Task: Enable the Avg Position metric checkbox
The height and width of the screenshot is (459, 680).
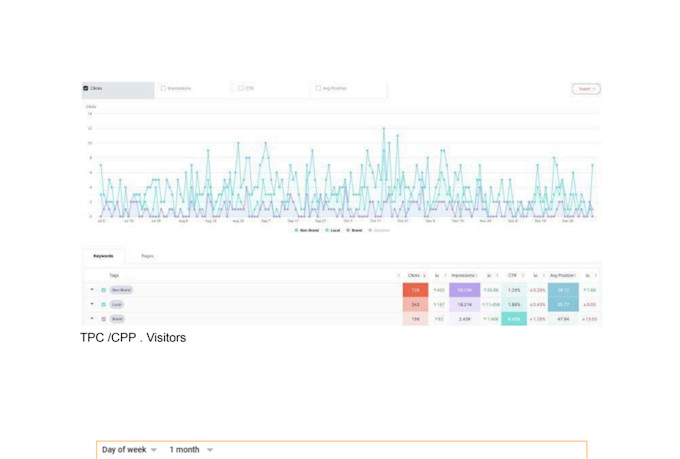Action: pyautogui.click(x=318, y=88)
